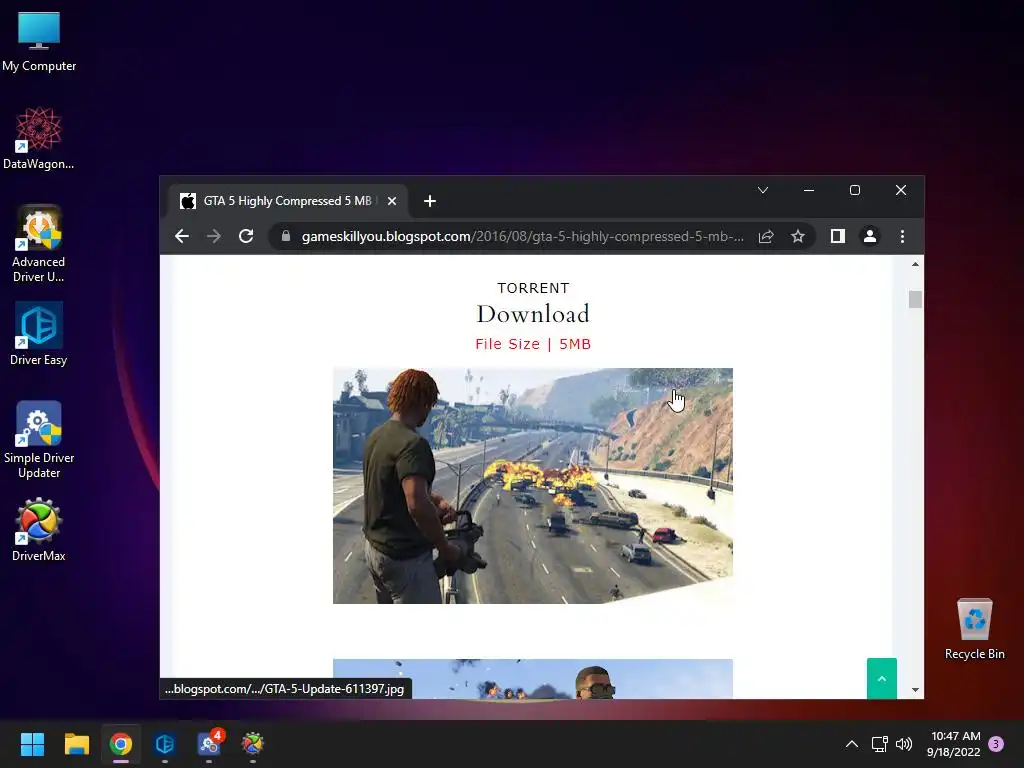Minimize the Chrome window

(808, 190)
